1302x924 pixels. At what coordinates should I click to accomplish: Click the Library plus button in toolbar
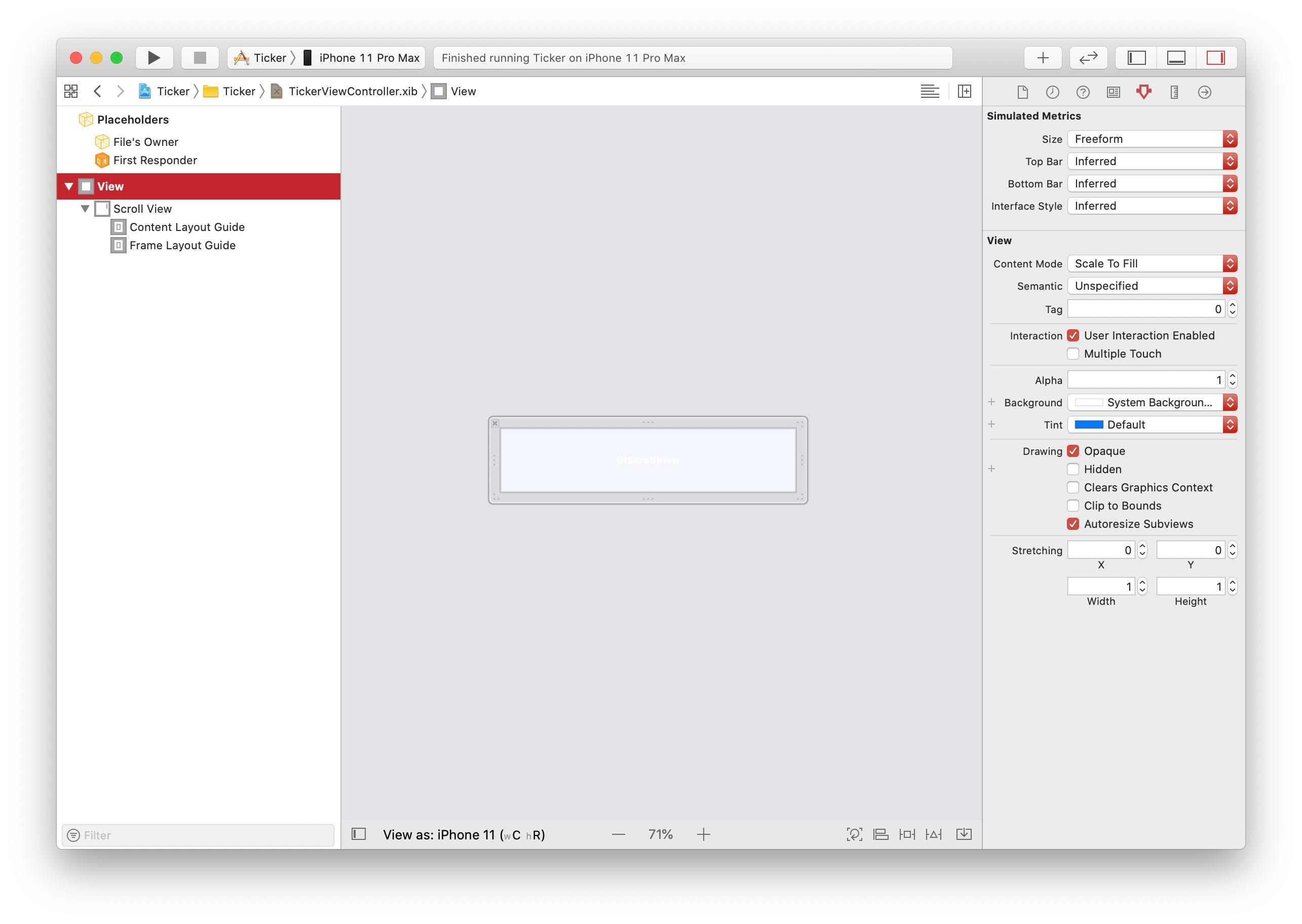(x=1043, y=57)
